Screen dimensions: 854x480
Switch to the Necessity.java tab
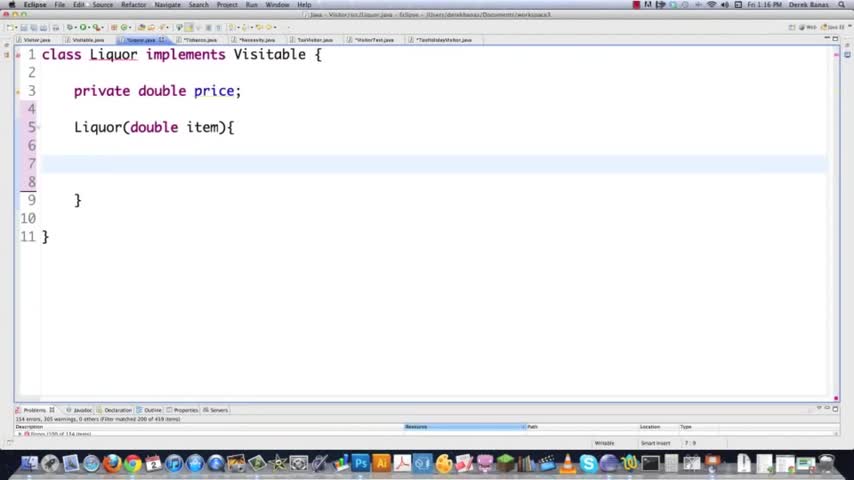point(257,40)
